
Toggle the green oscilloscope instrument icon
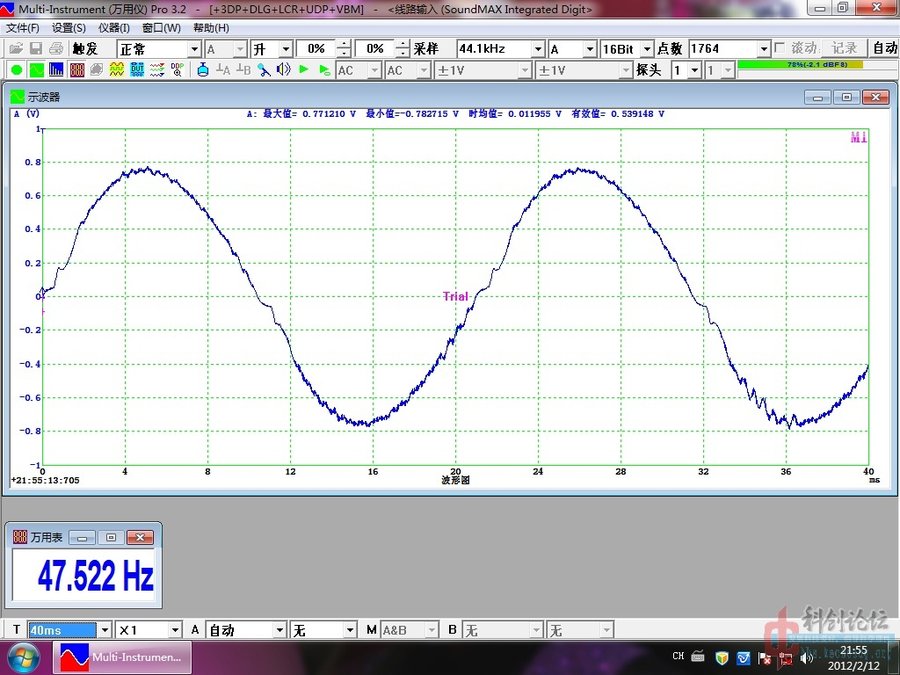pos(37,70)
